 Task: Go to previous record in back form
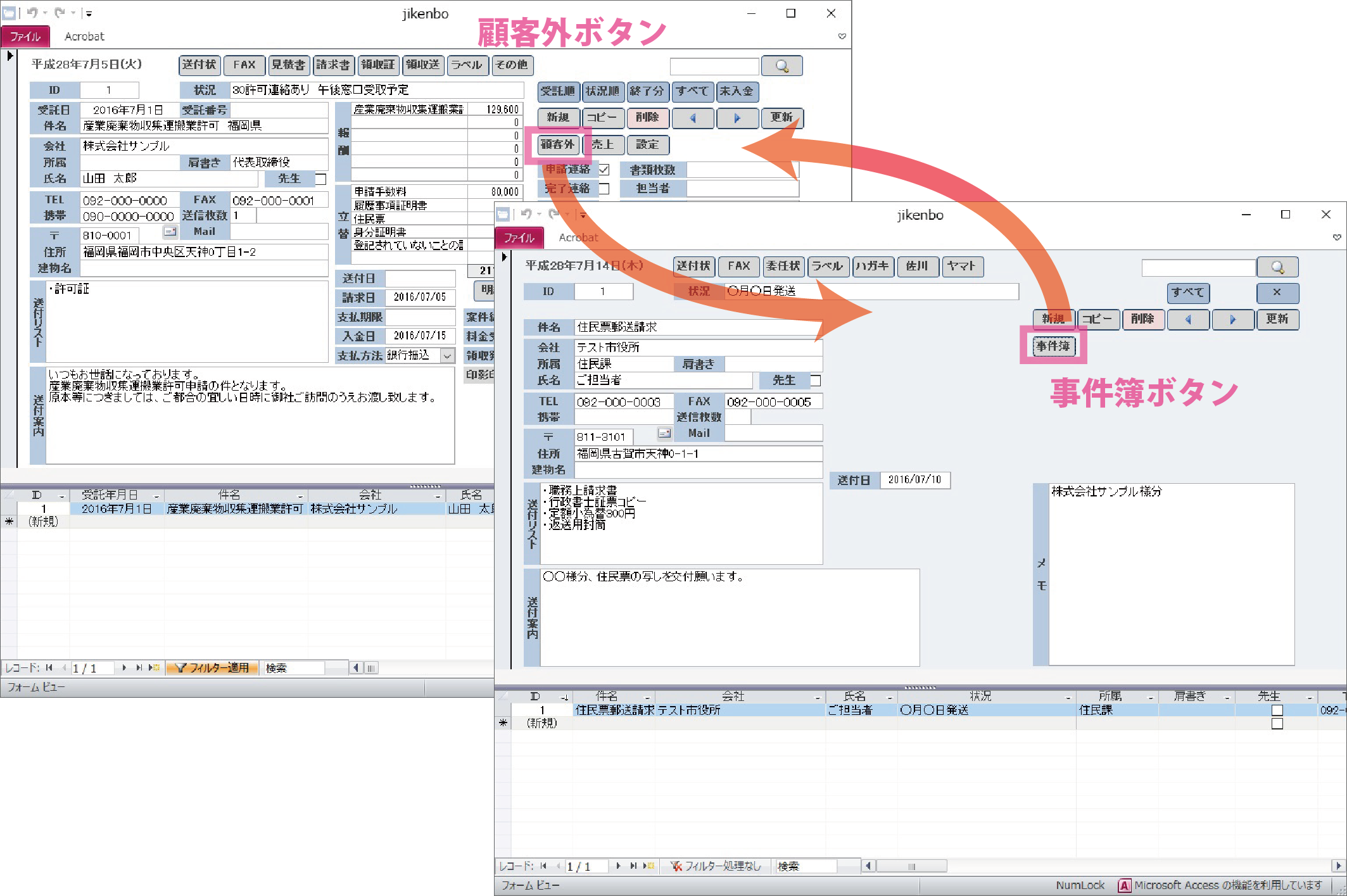[x=692, y=118]
